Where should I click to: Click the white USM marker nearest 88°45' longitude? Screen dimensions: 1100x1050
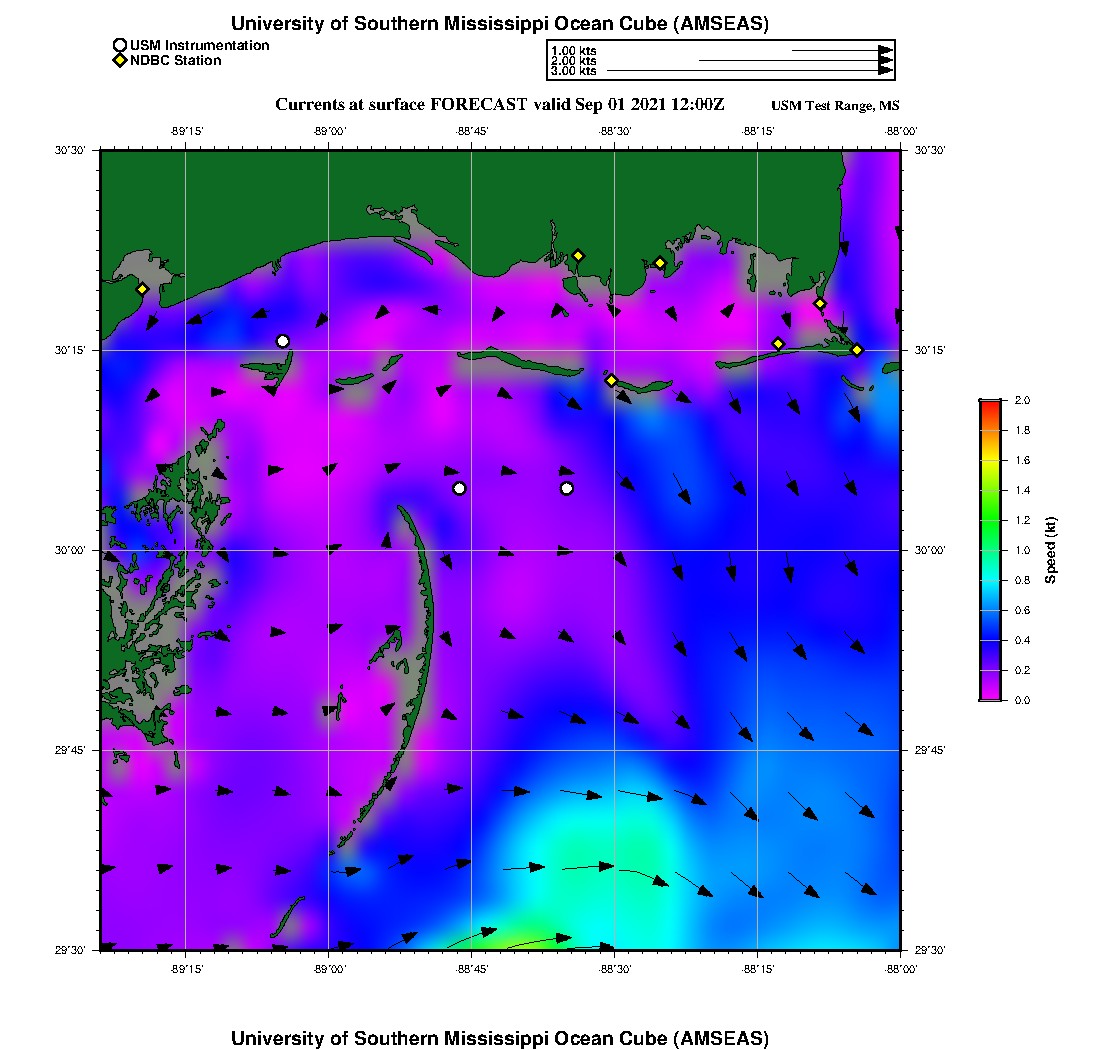point(459,488)
